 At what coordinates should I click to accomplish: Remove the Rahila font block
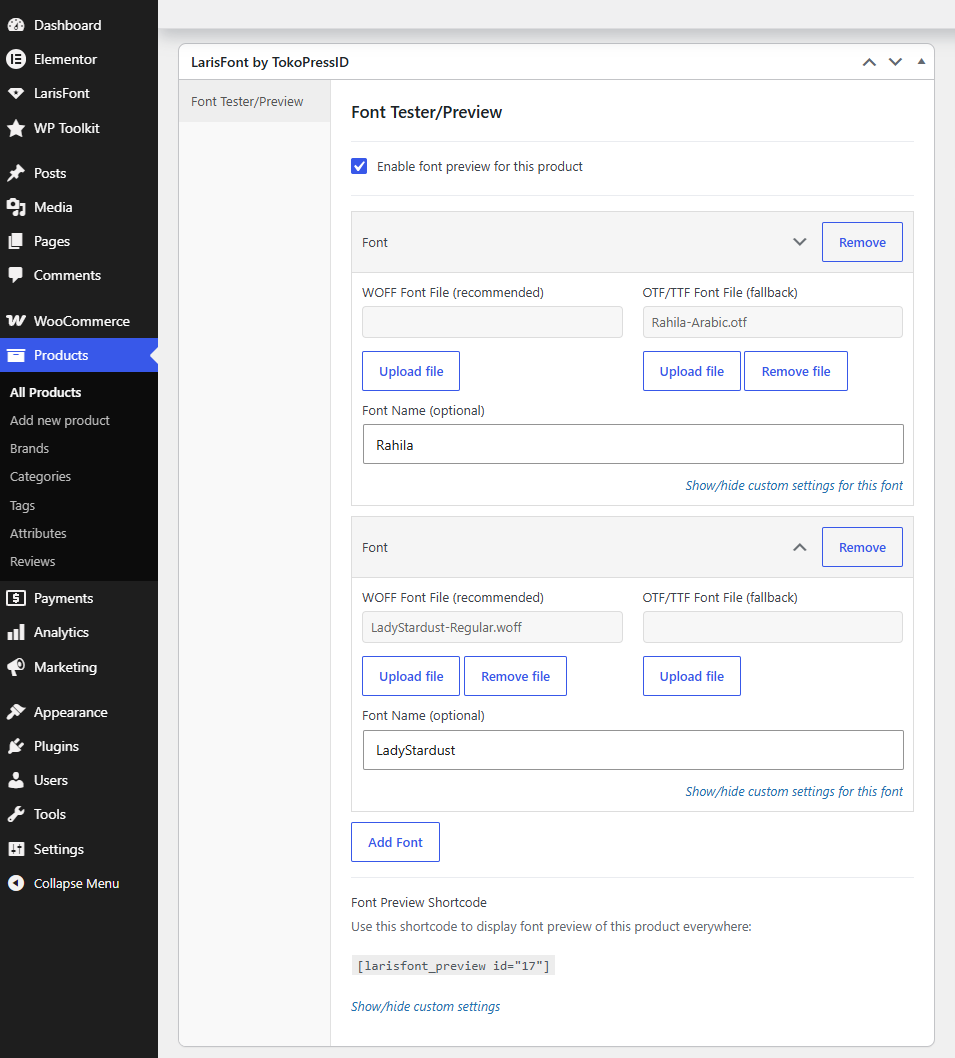[862, 242]
